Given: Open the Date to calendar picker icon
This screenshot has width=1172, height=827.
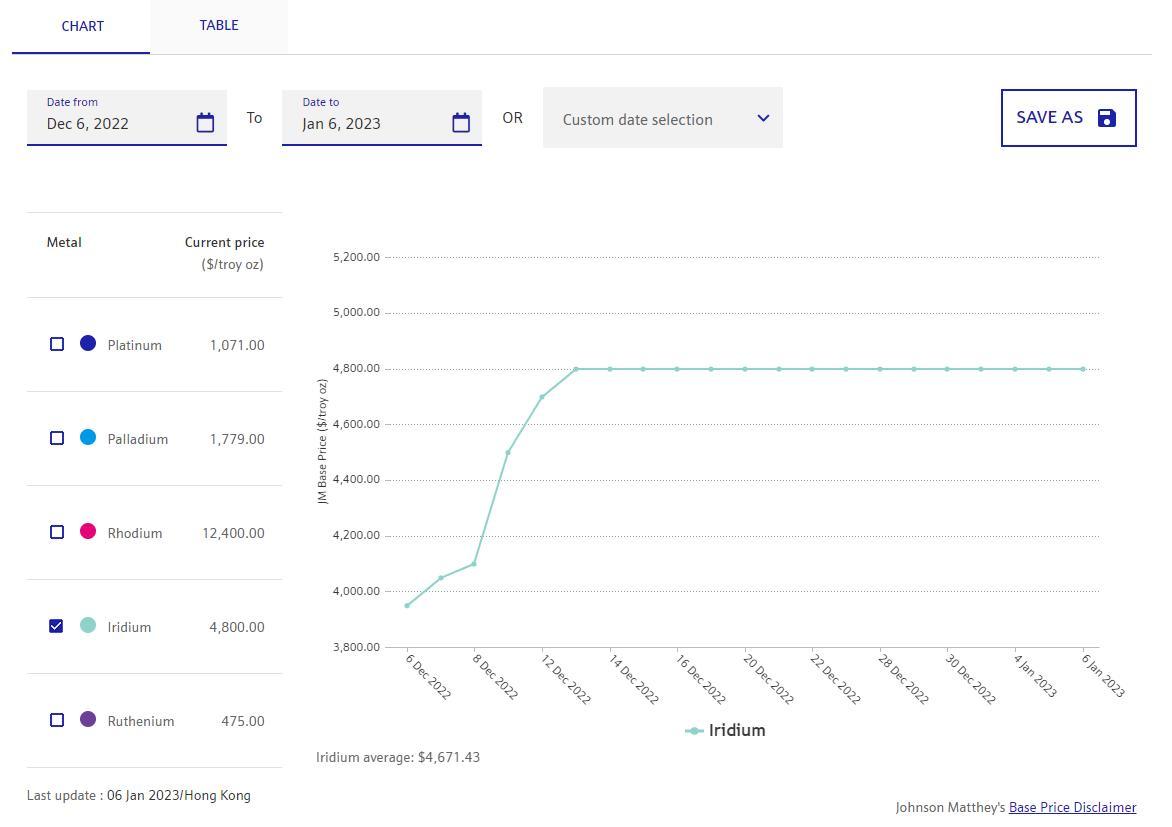Looking at the screenshot, I should tap(461, 123).
